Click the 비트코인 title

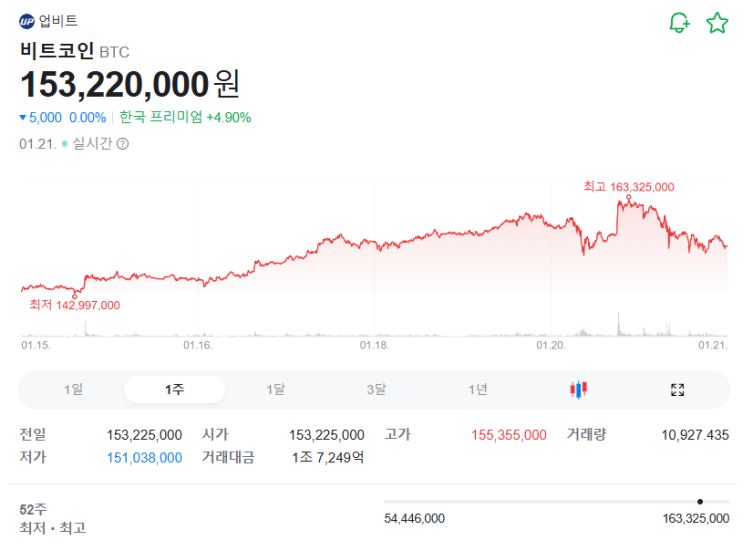click(56, 51)
